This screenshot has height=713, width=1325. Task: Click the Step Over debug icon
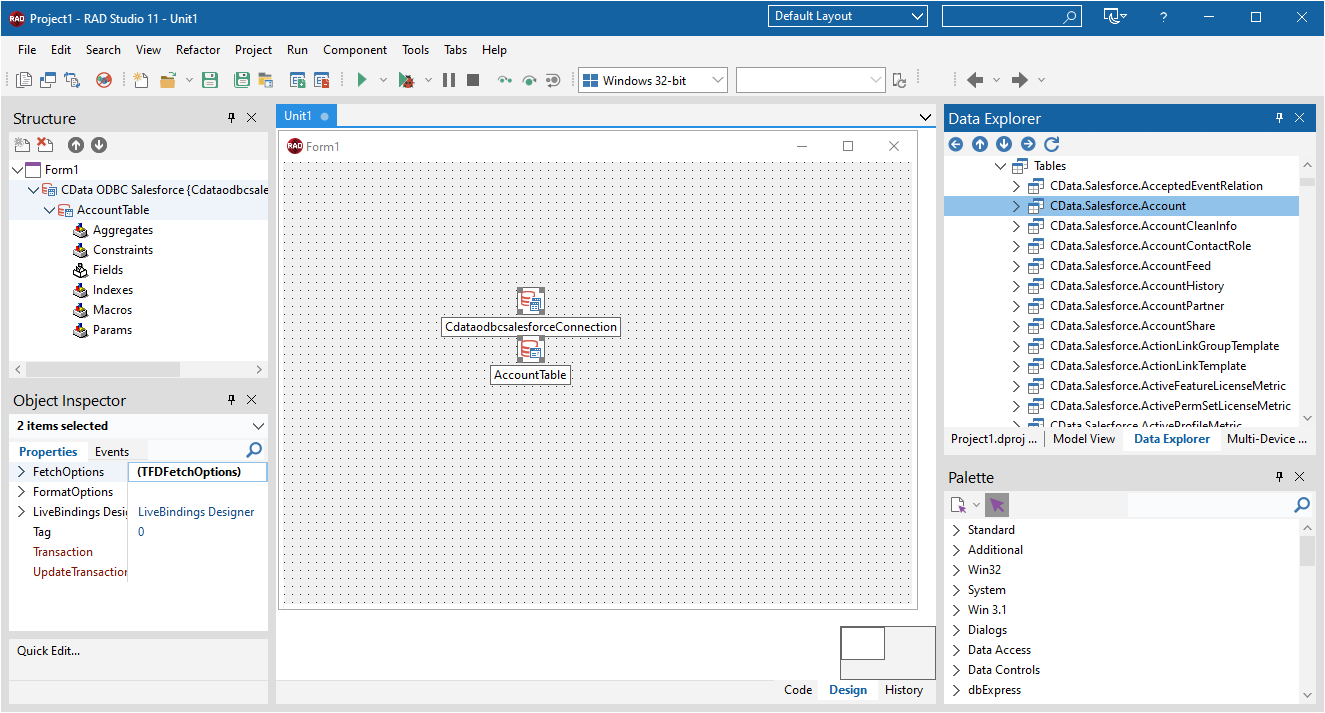[x=529, y=80]
